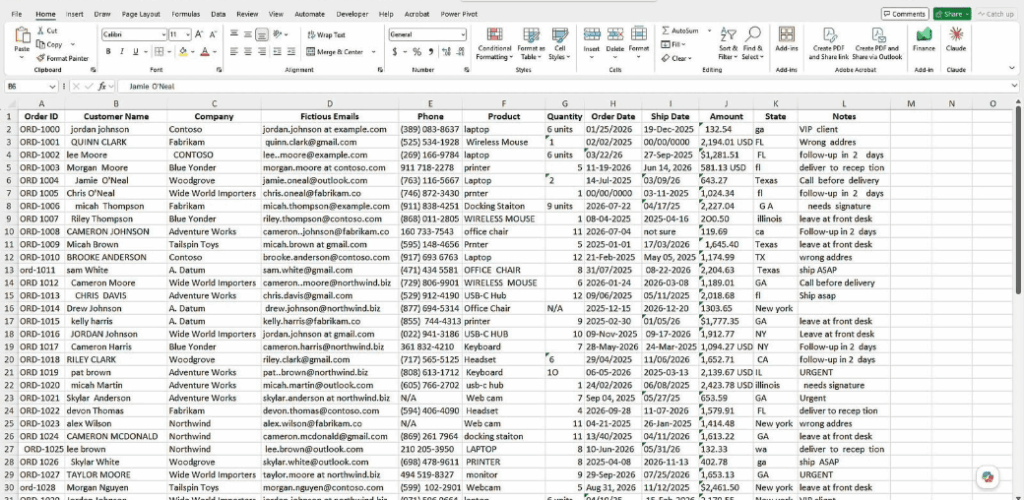The image size is (1024, 500).
Task: Click the Share button
Action: click(952, 14)
